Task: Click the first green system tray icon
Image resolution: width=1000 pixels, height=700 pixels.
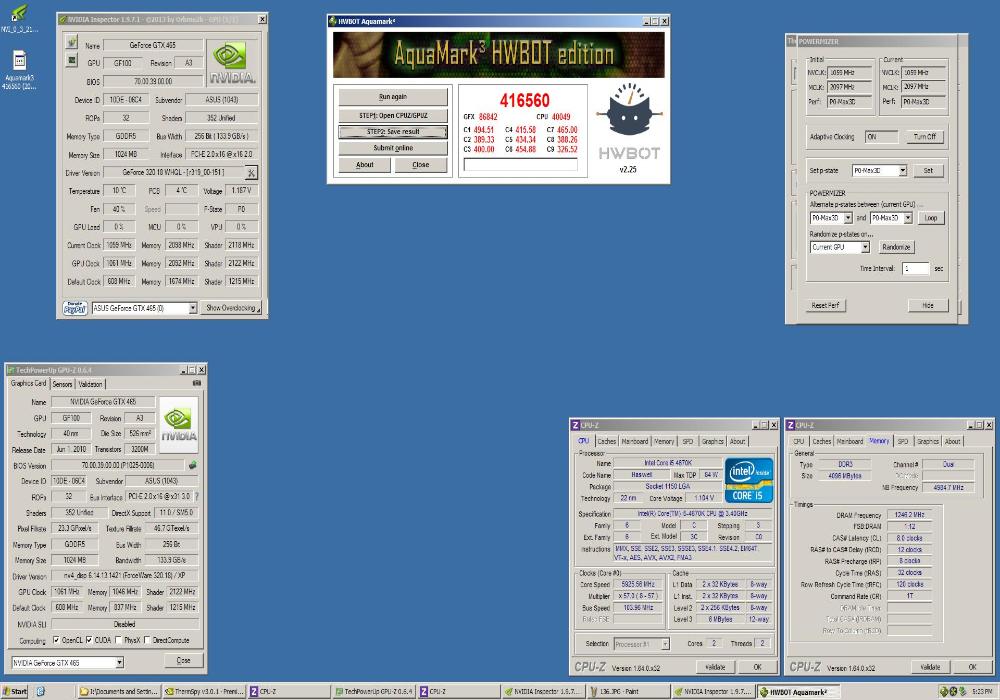Action: click(x=943, y=691)
